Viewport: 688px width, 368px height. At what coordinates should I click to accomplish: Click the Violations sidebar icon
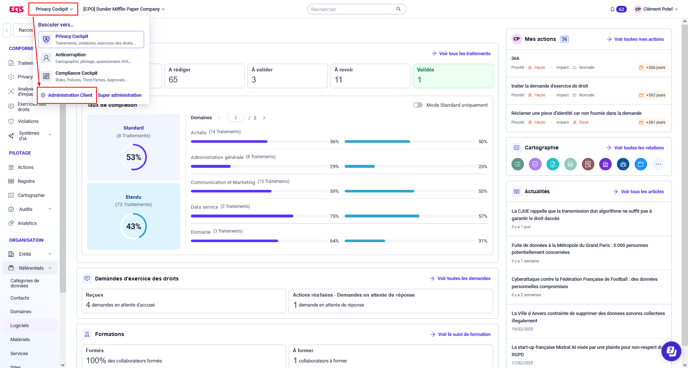click(11, 121)
